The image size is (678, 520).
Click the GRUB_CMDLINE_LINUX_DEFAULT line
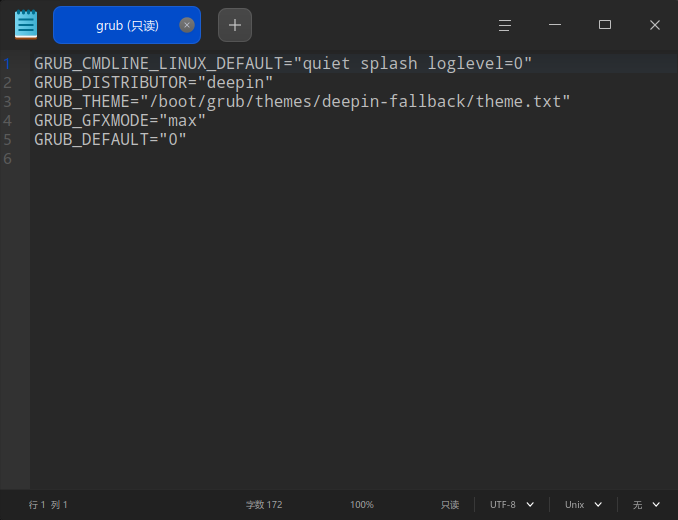[283, 64]
